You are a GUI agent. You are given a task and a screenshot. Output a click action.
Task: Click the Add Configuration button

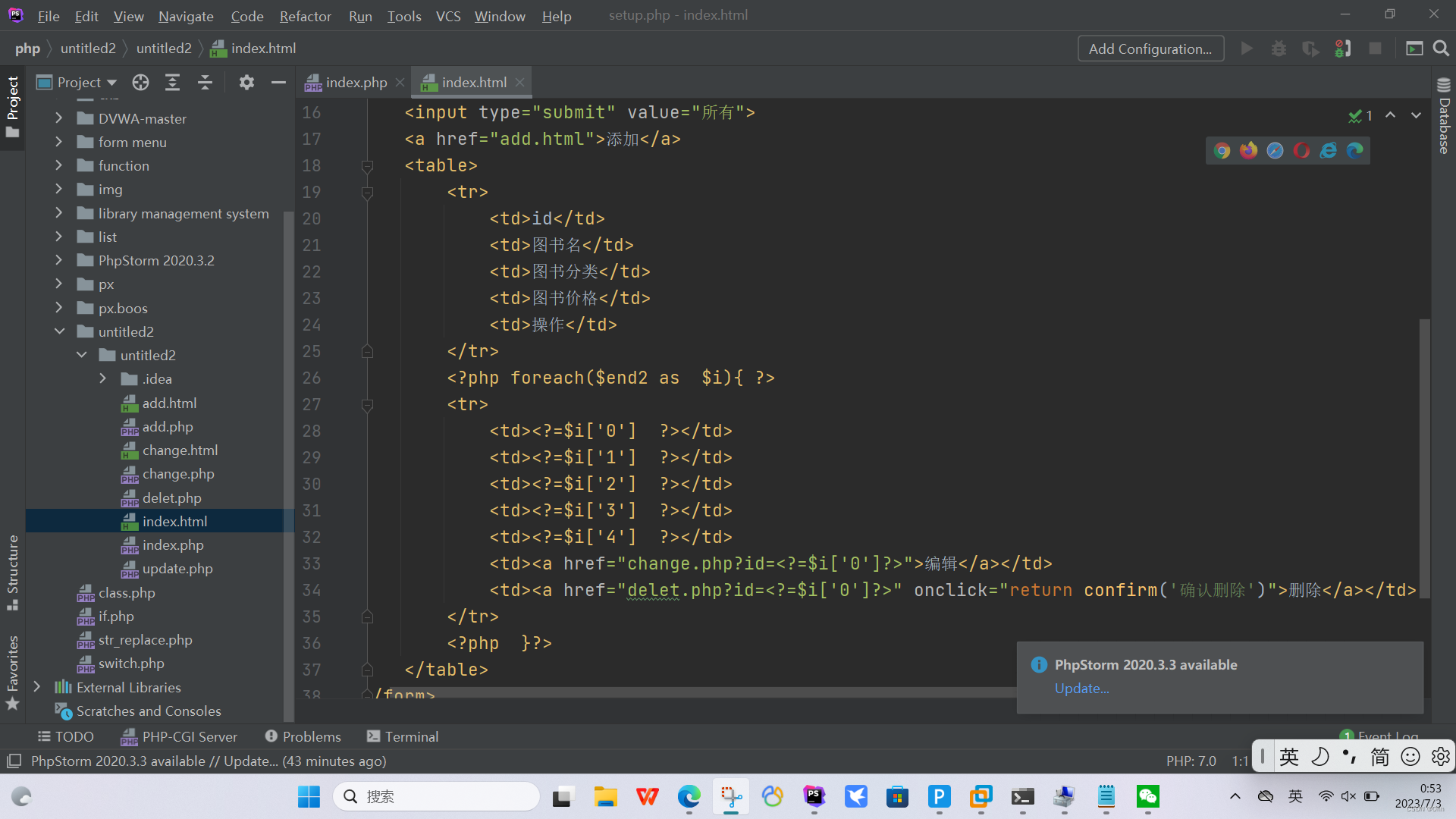[x=1150, y=49]
